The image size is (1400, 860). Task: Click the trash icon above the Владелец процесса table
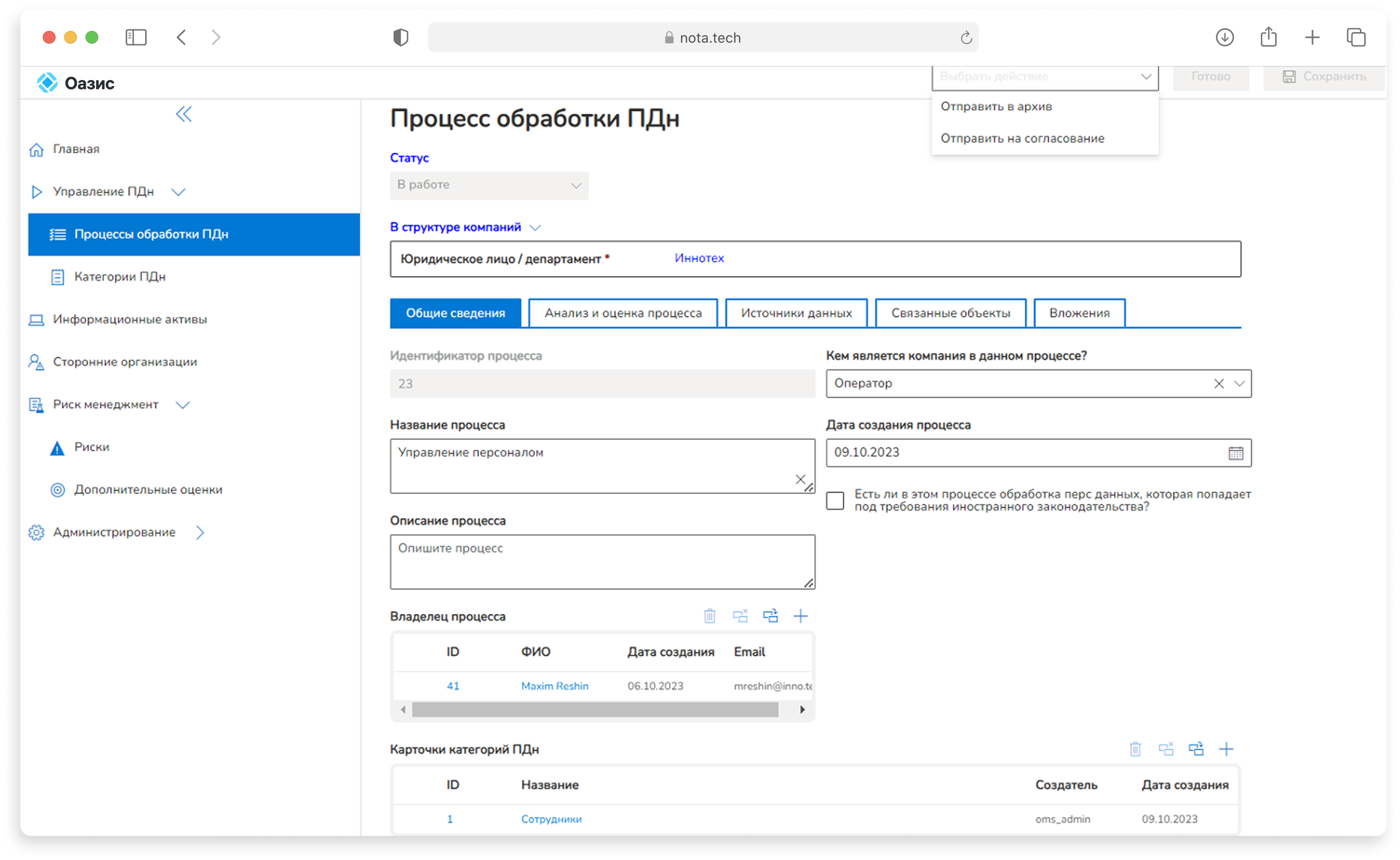(x=709, y=616)
